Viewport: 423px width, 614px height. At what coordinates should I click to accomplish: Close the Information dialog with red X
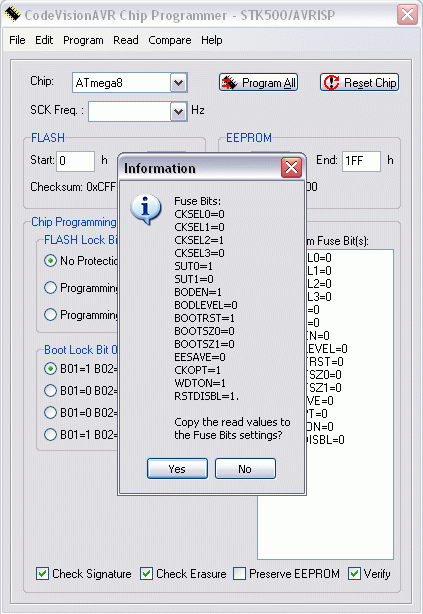pos(291,168)
